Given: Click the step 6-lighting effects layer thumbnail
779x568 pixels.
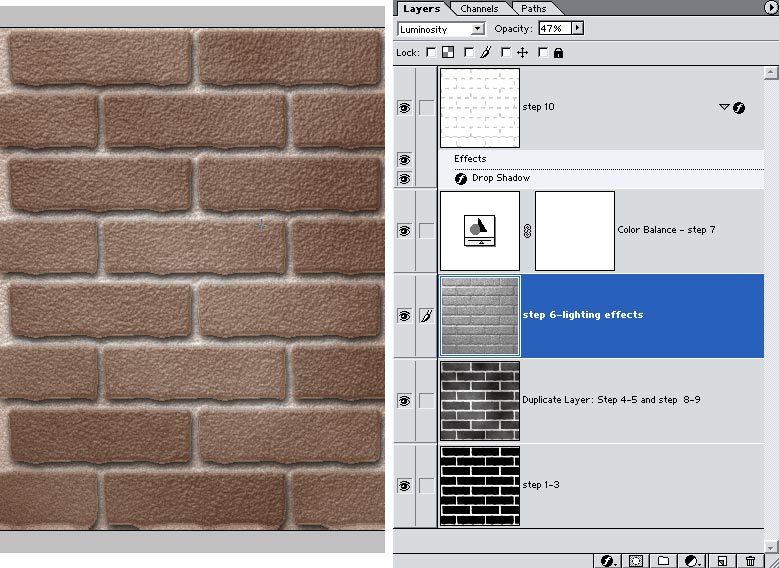Looking at the screenshot, I should tap(480, 316).
